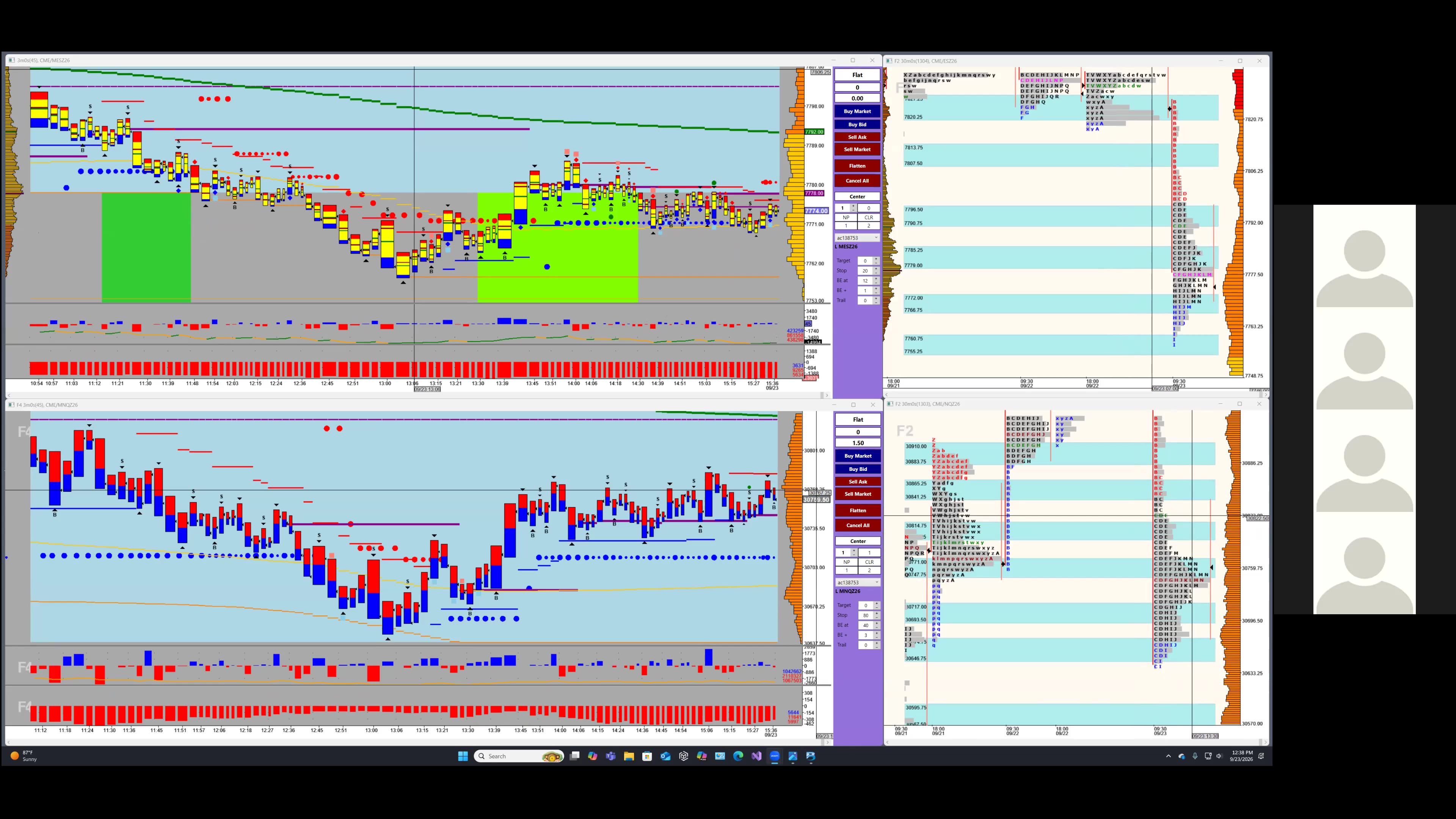Click Buy Market in the MESZ26 order panel
This screenshot has height=819, width=1456.
[x=857, y=111]
